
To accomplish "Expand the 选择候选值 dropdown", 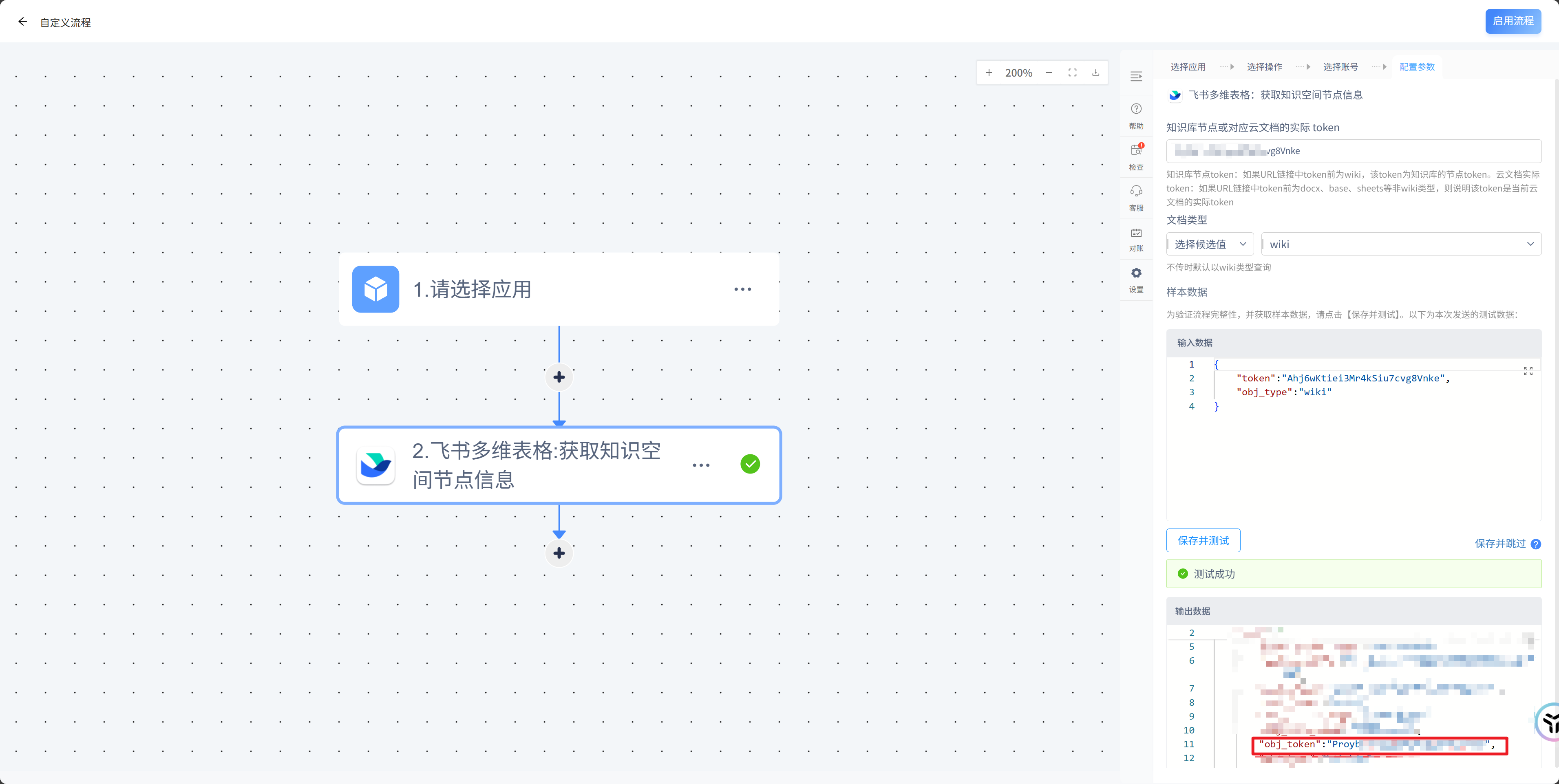I will tap(1210, 244).
